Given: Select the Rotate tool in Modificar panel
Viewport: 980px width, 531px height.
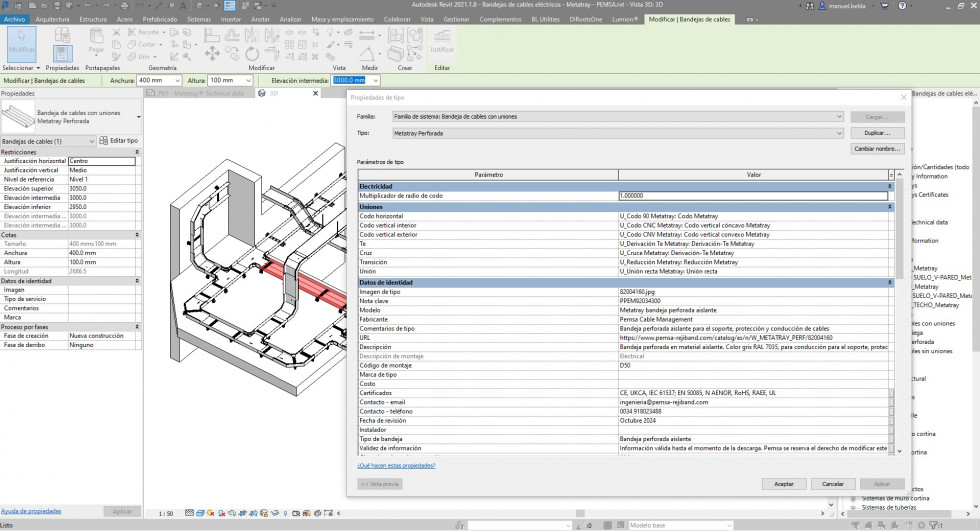Looking at the screenshot, I should pos(252,54).
